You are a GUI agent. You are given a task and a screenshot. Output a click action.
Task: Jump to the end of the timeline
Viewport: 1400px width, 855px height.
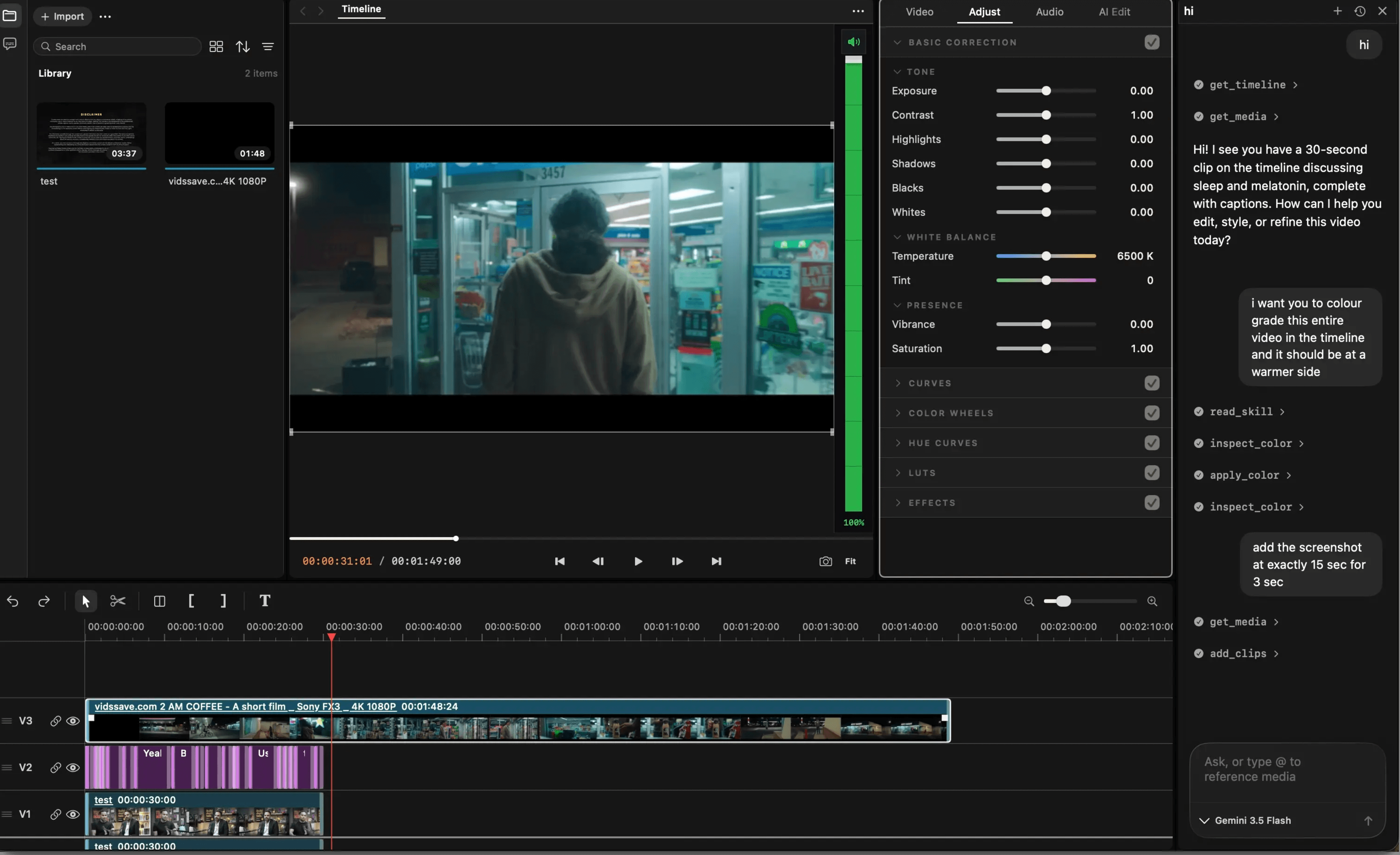(x=716, y=561)
